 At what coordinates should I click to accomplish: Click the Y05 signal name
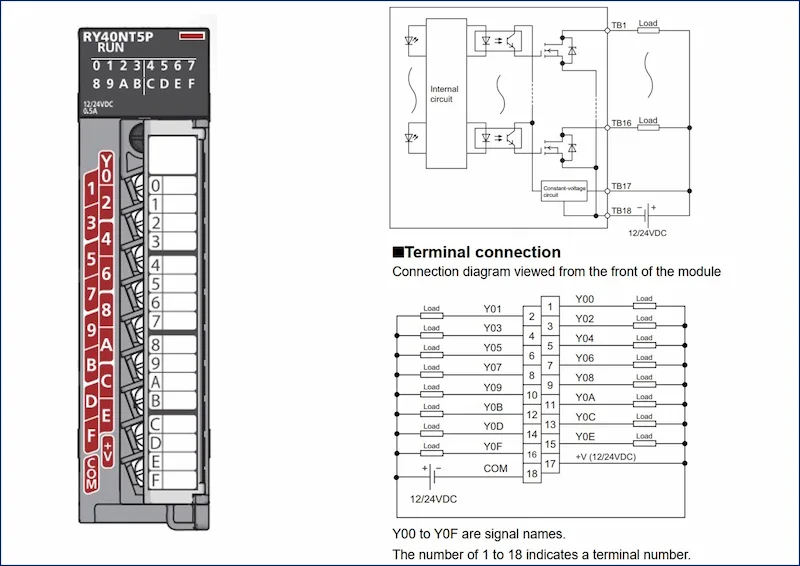point(492,348)
